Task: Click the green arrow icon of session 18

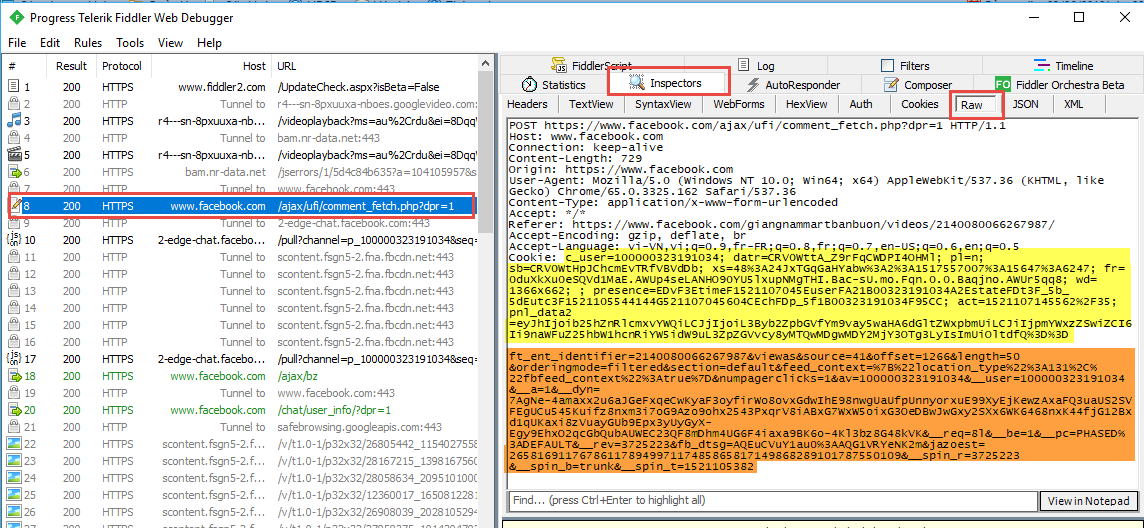Action: pos(13,376)
